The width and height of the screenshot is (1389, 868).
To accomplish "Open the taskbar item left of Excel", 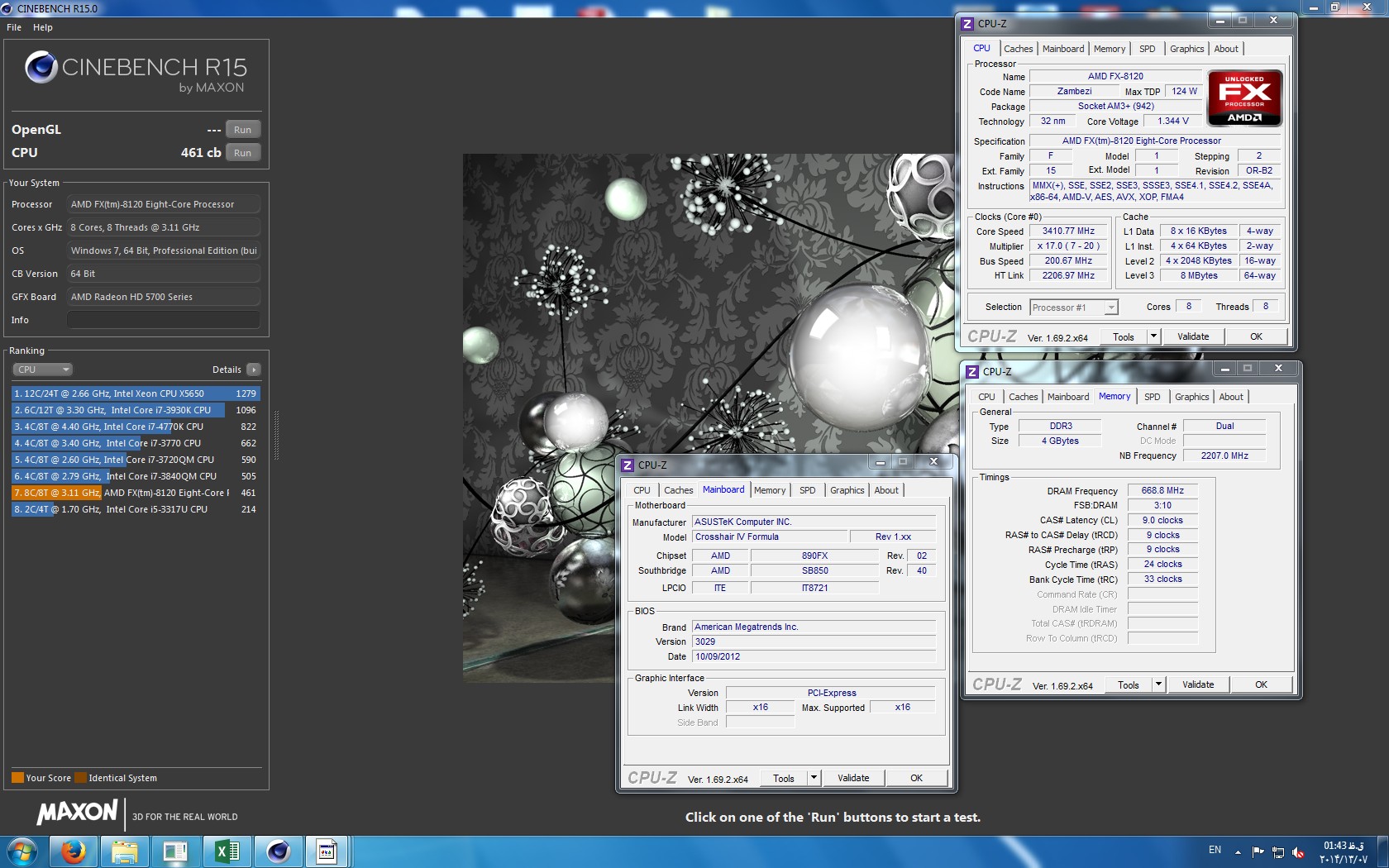I will (x=175, y=851).
